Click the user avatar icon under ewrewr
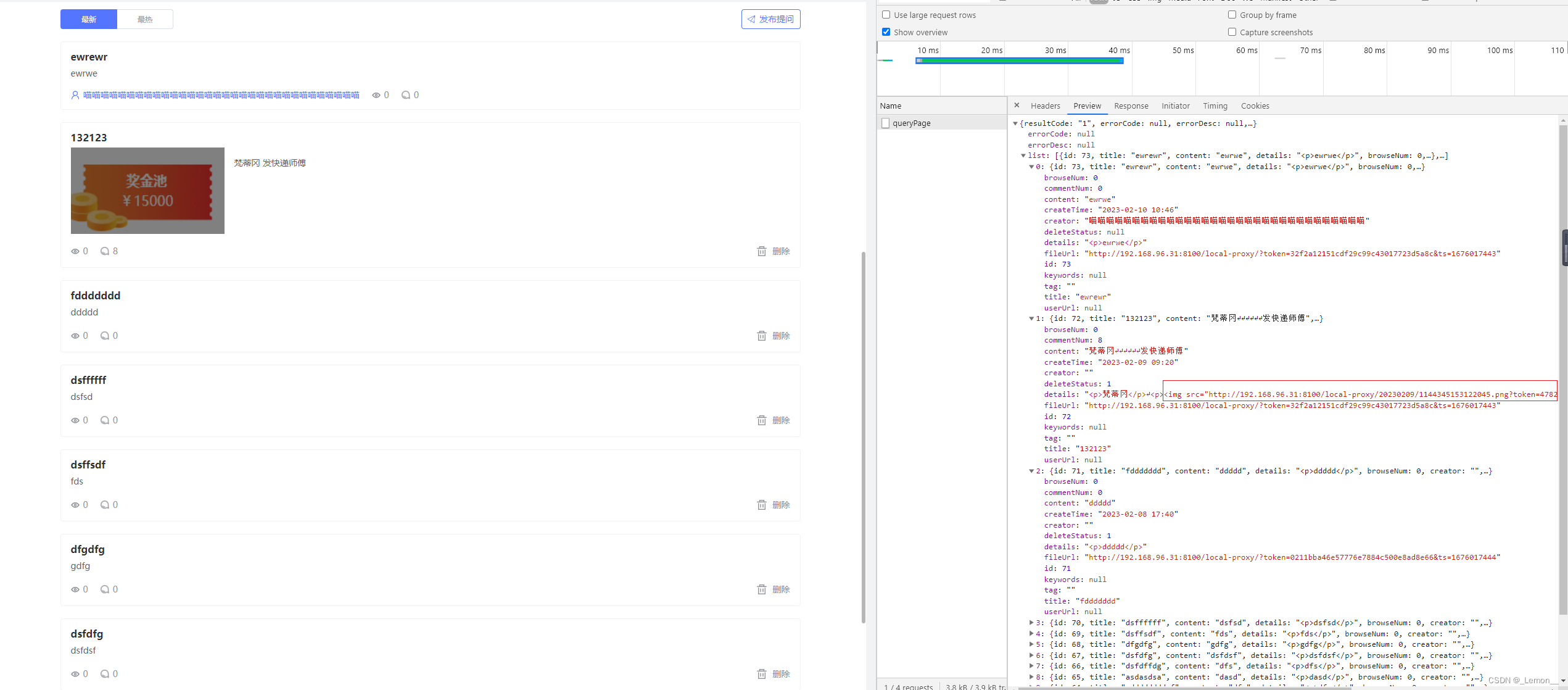 pyautogui.click(x=75, y=95)
